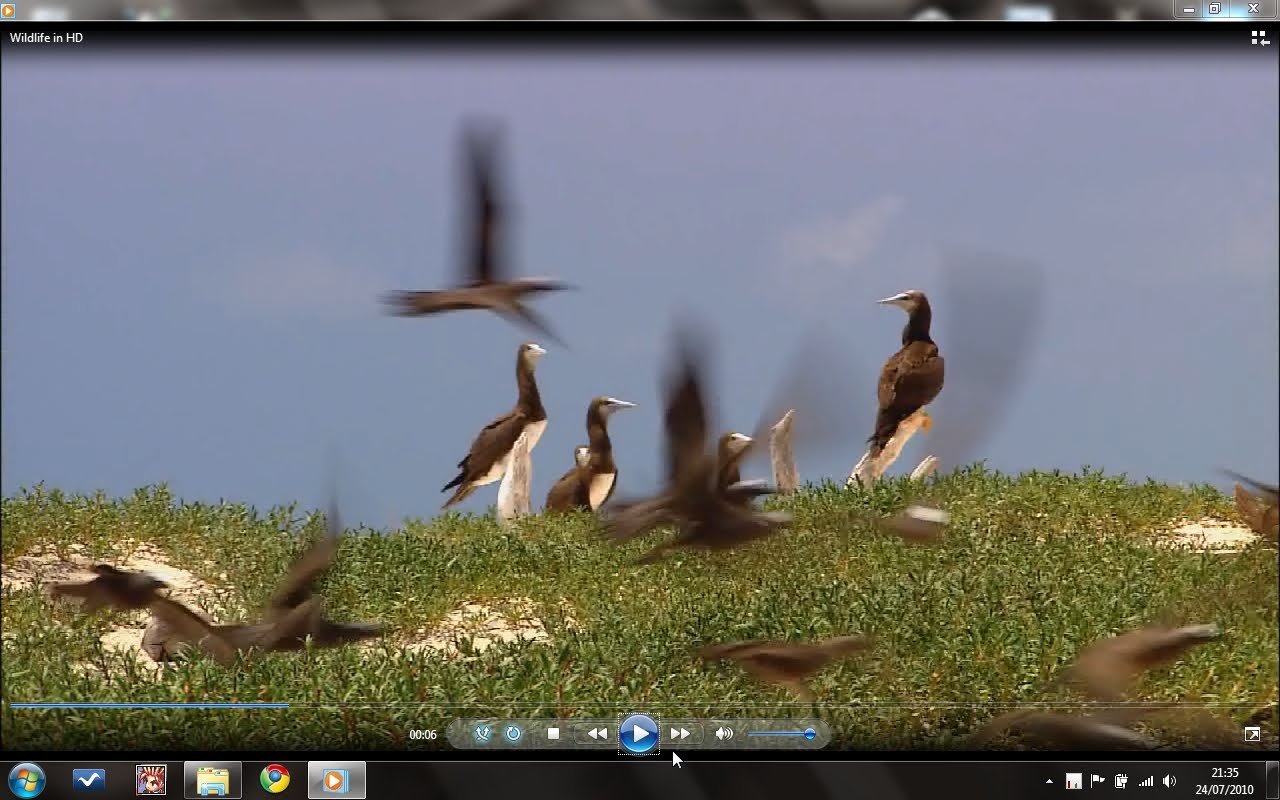Switch to Library view icon

[1260, 38]
